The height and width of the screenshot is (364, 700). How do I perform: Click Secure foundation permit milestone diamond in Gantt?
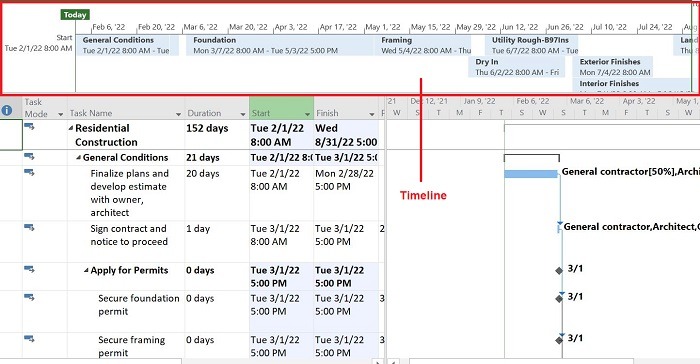pos(559,298)
